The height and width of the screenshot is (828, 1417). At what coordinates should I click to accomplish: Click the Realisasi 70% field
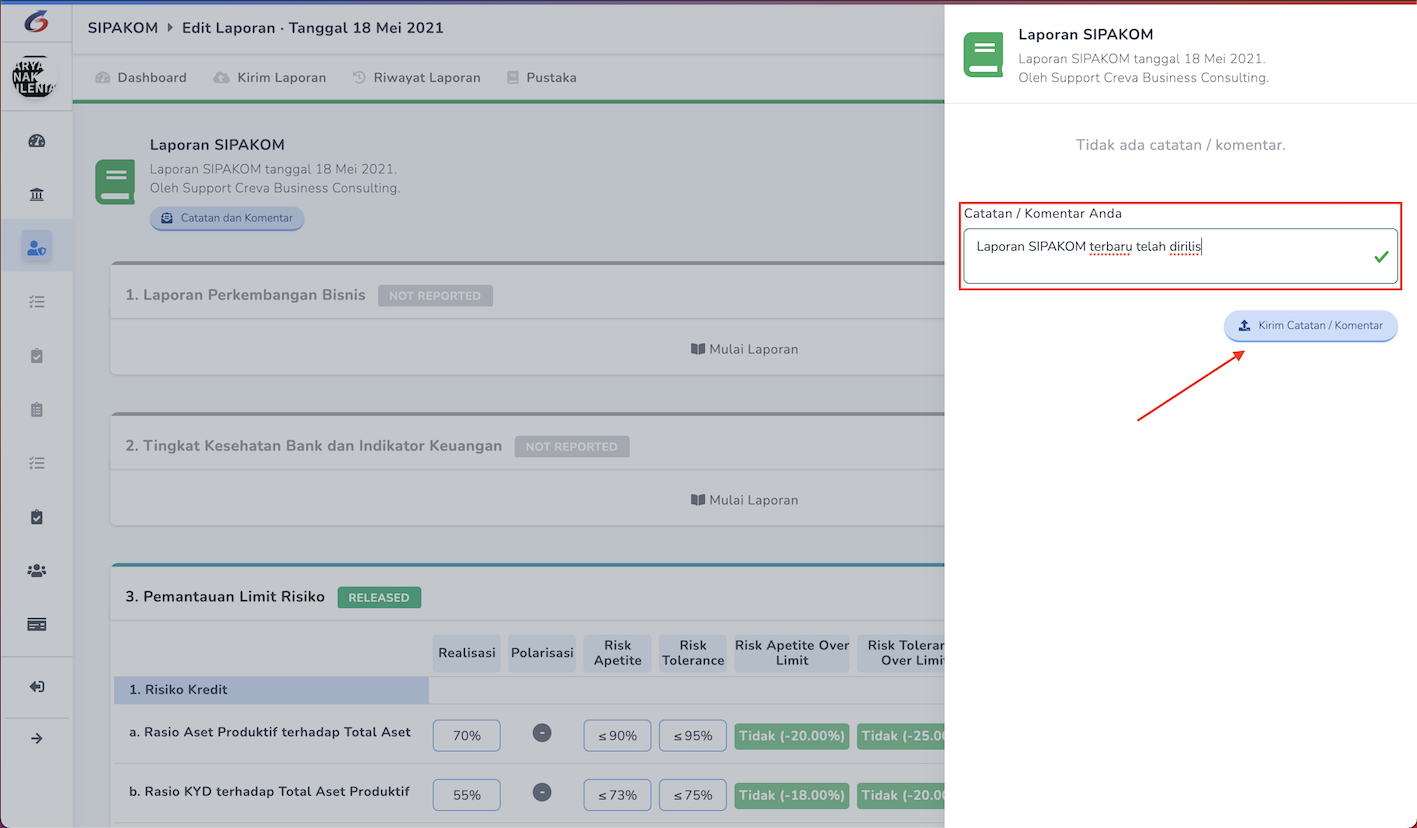tap(467, 736)
